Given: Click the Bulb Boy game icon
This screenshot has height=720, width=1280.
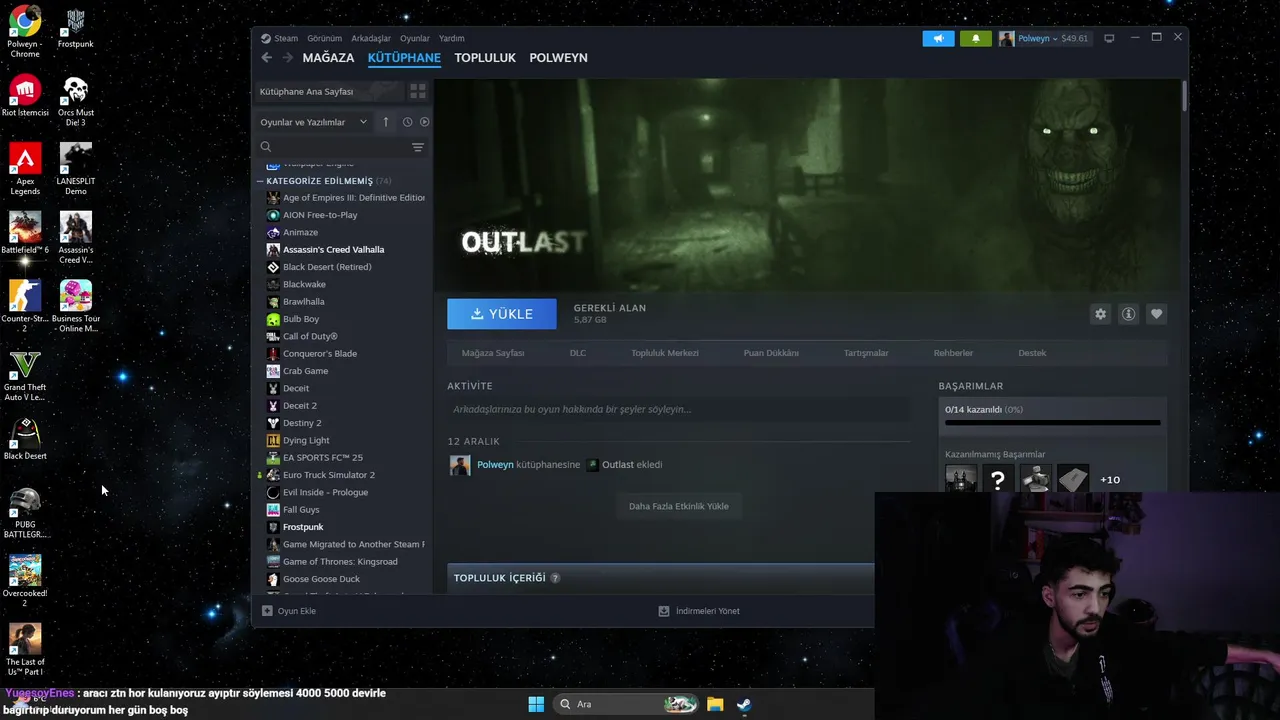Looking at the screenshot, I should (x=273, y=319).
